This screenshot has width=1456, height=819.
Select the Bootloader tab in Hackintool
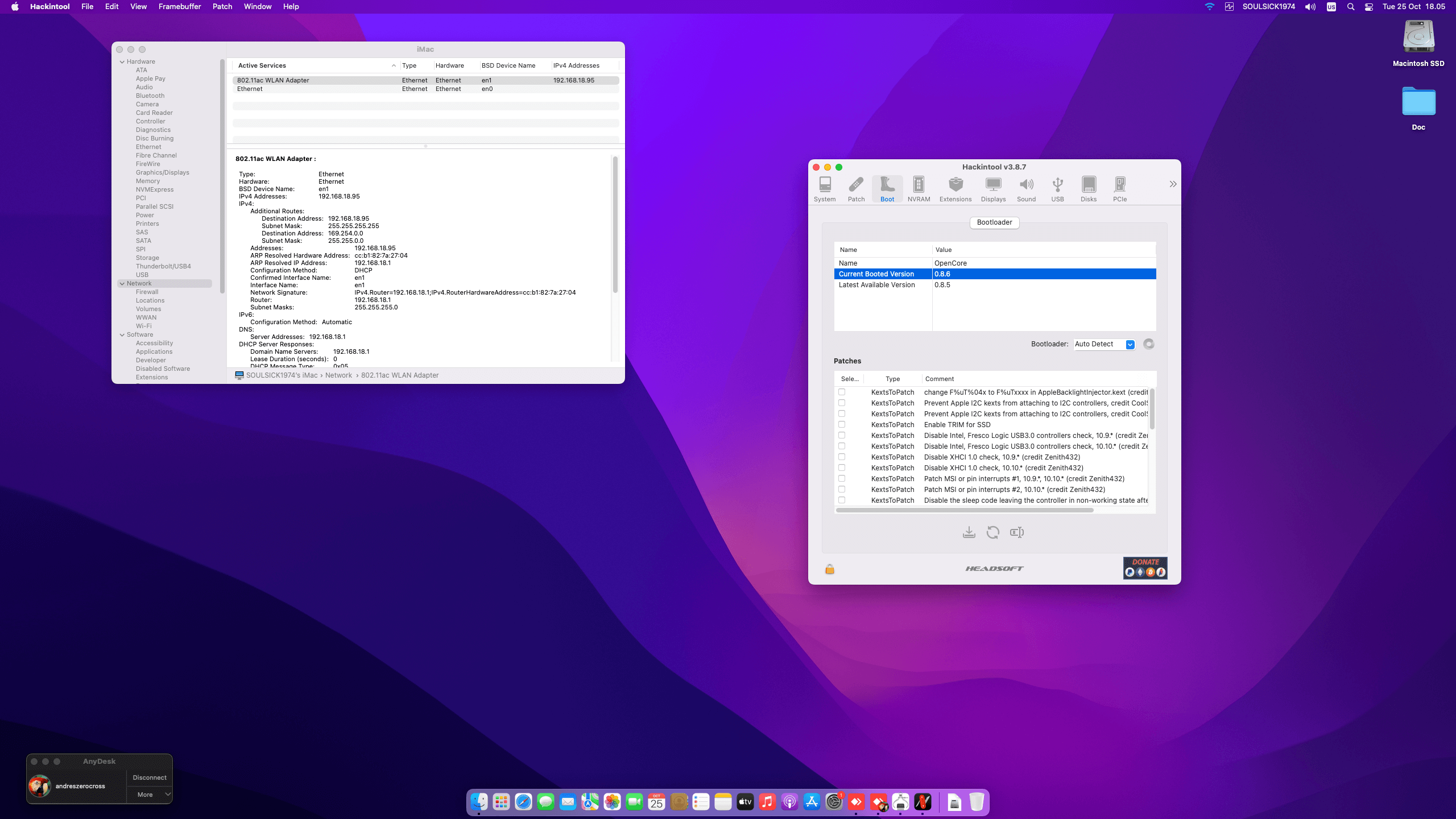click(x=994, y=222)
